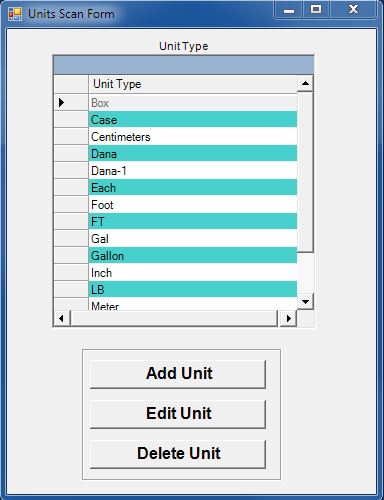Select the LB unit row
The width and height of the screenshot is (384, 500).
(x=193, y=289)
